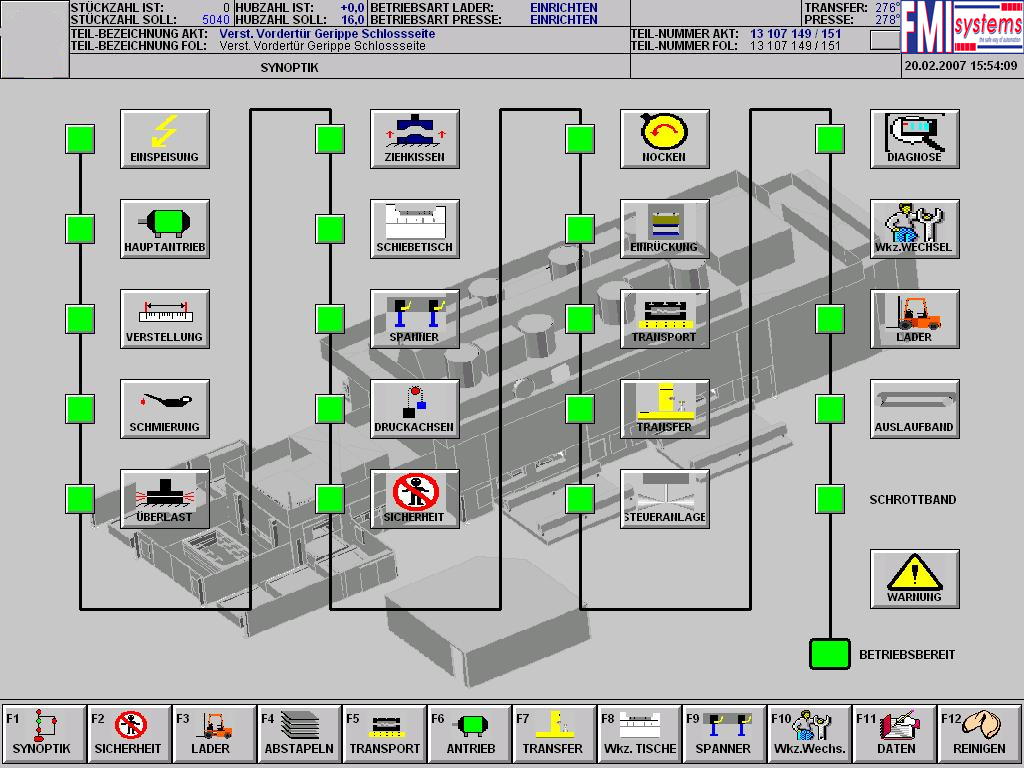Click green status square left of Schrottband
This screenshot has width=1024, height=768.
click(830, 499)
